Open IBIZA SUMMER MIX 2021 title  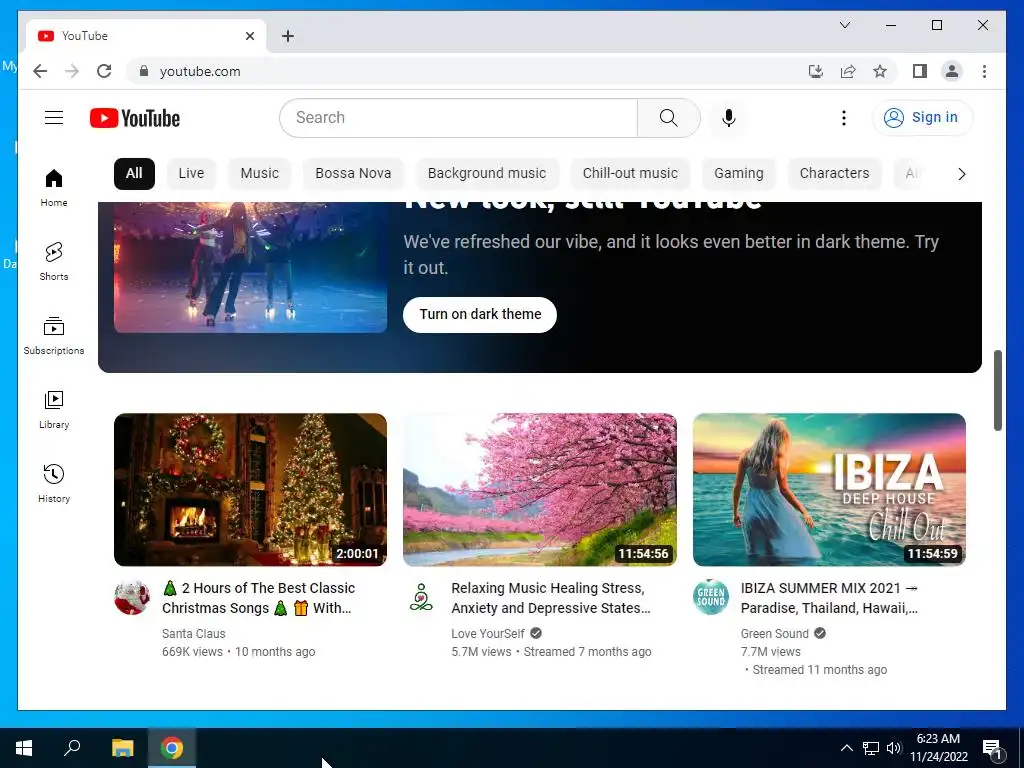[x=829, y=598]
